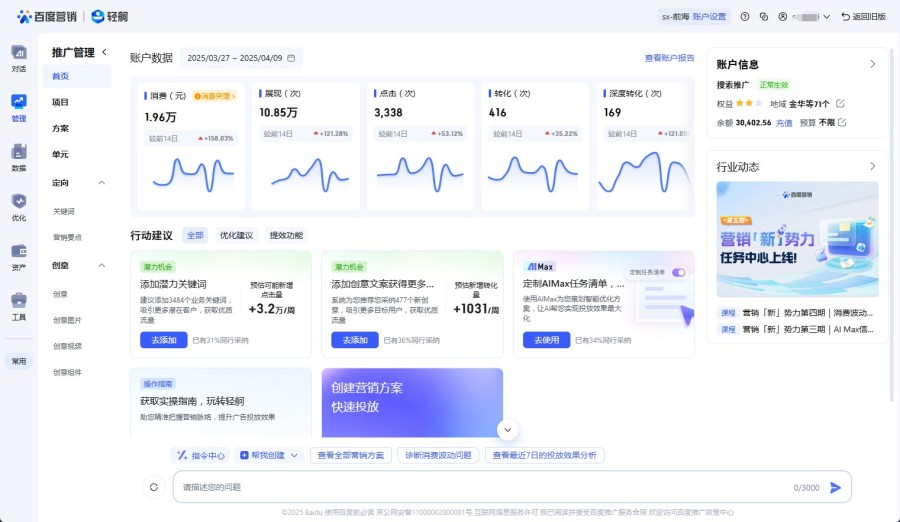The height and width of the screenshot is (522, 900).
Task: Click the help question mark icon
Action: pos(744,17)
